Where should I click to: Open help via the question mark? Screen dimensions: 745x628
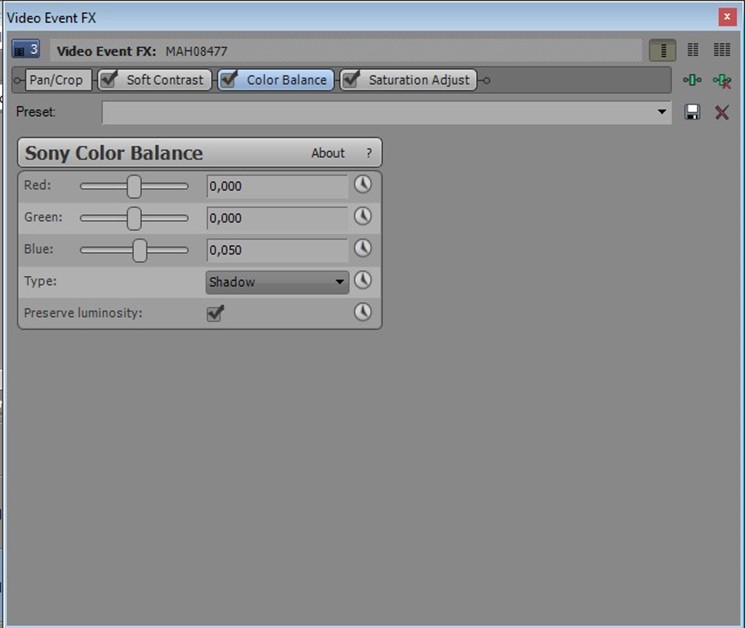tap(369, 153)
